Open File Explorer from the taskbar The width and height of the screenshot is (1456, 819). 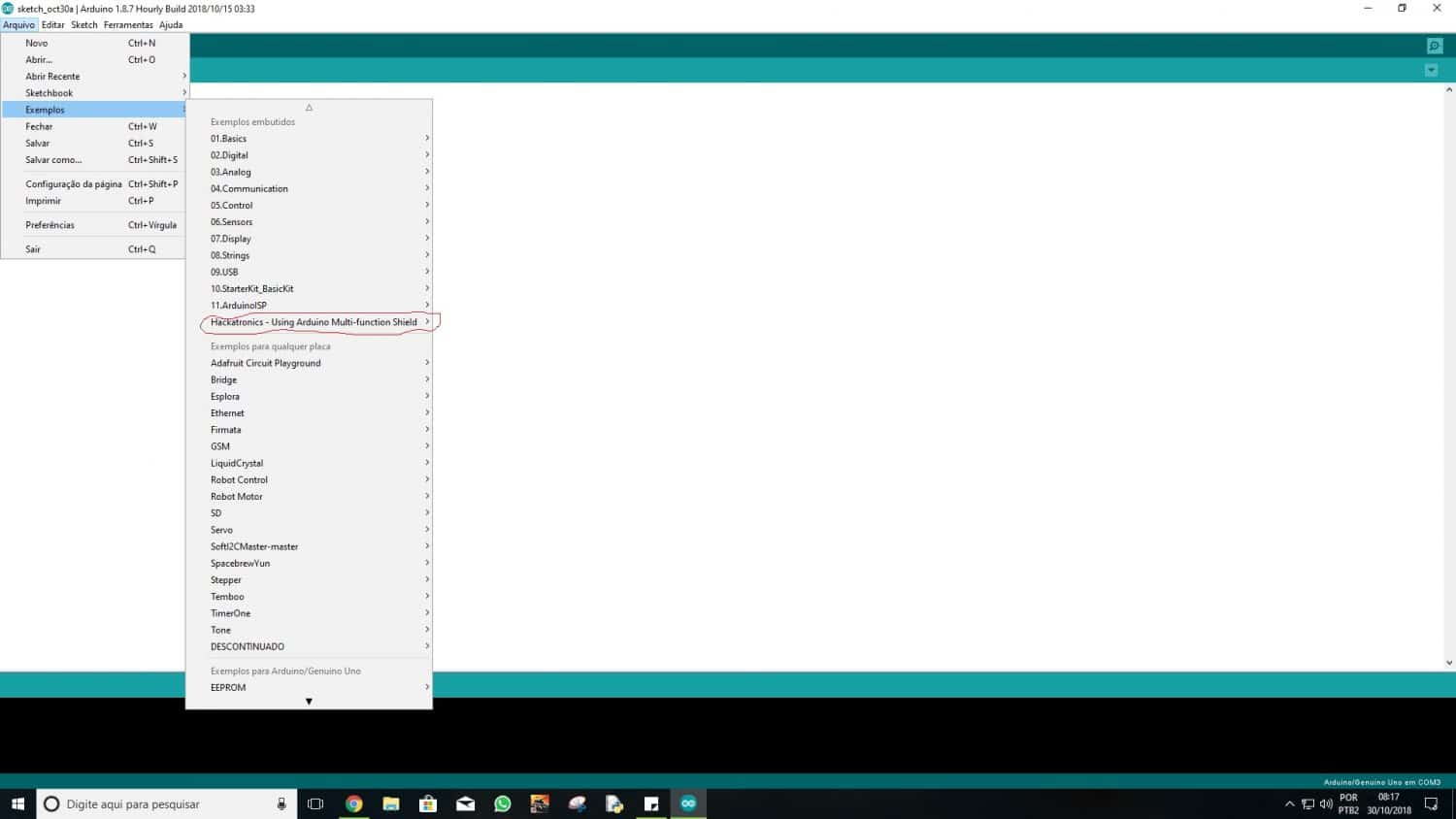coord(391,803)
